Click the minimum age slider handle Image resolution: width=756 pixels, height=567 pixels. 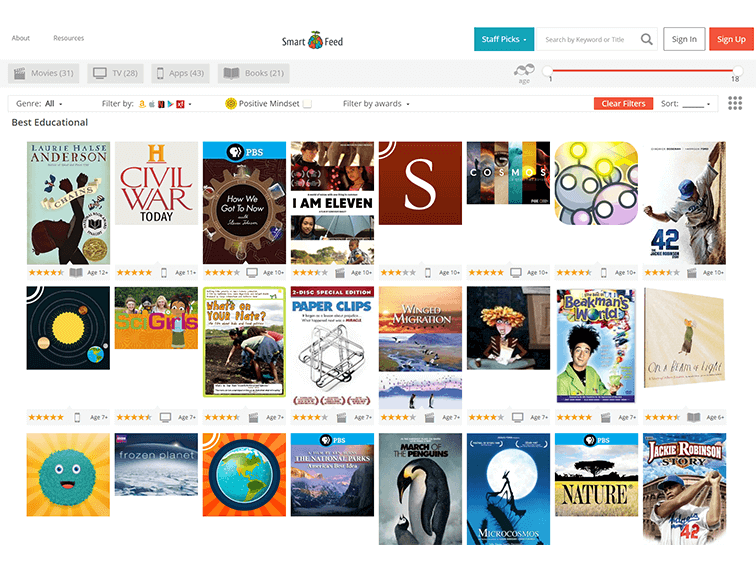tap(547, 71)
